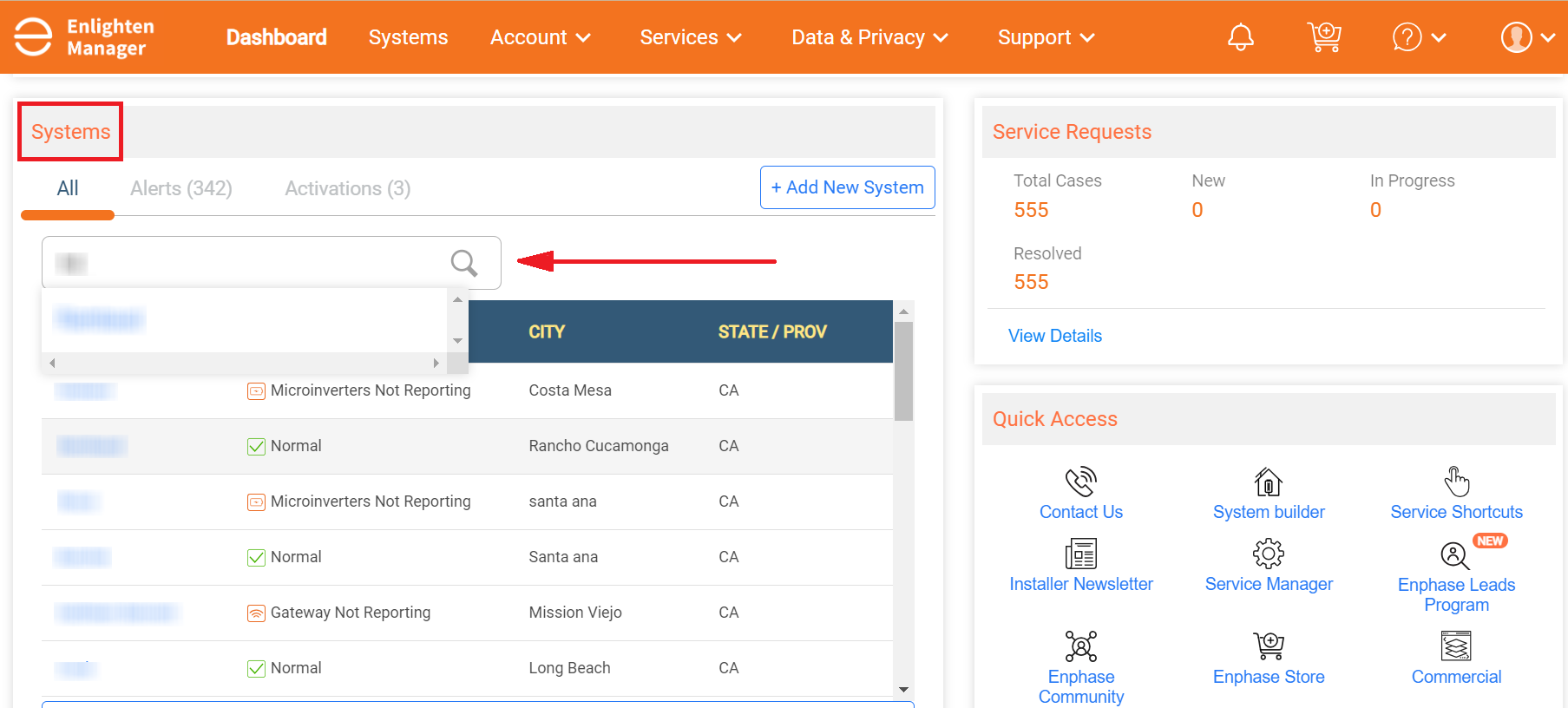Expand the Account dropdown menu
The width and height of the screenshot is (1568, 708).
coord(540,37)
